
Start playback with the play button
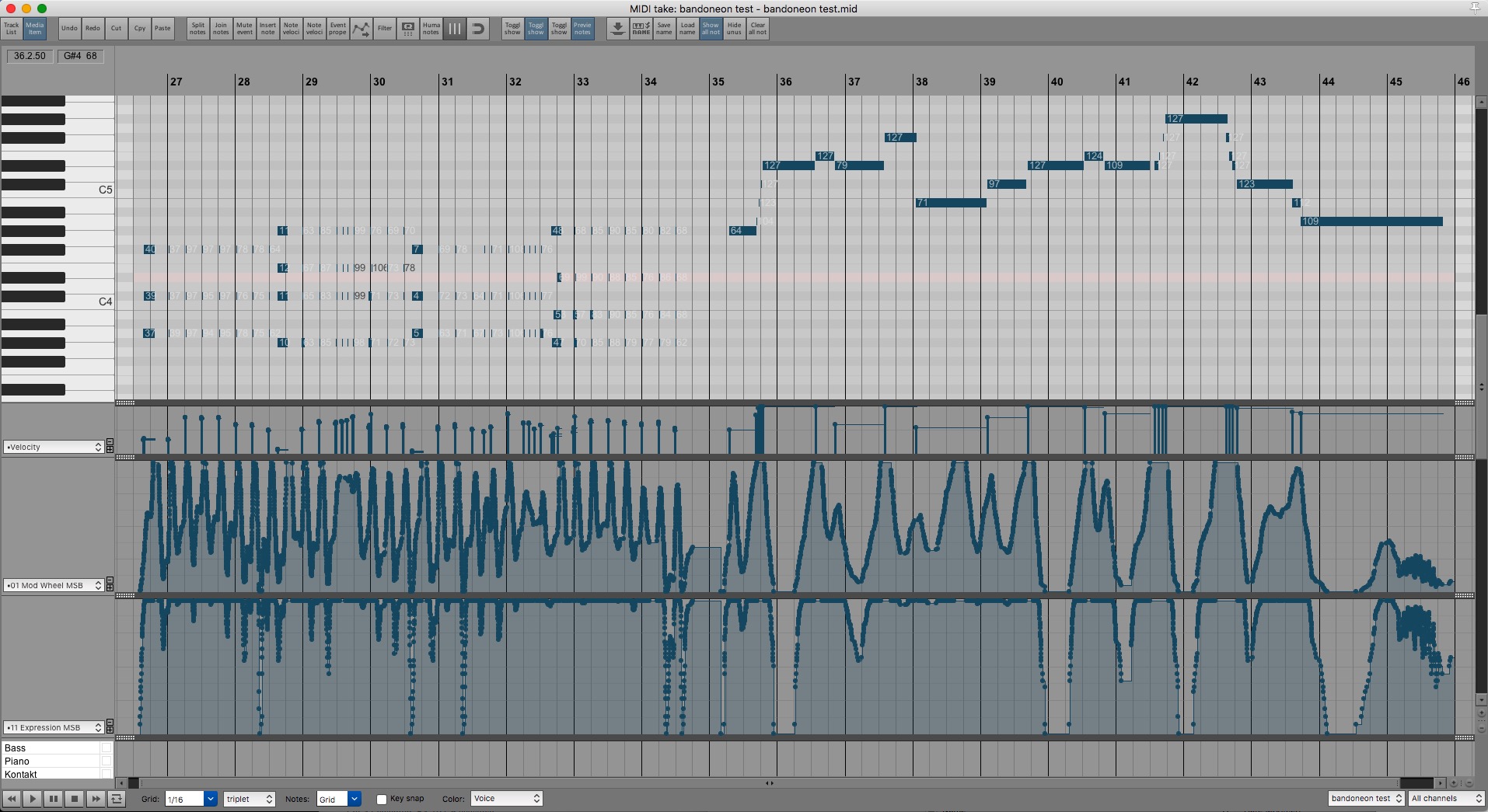(x=33, y=799)
